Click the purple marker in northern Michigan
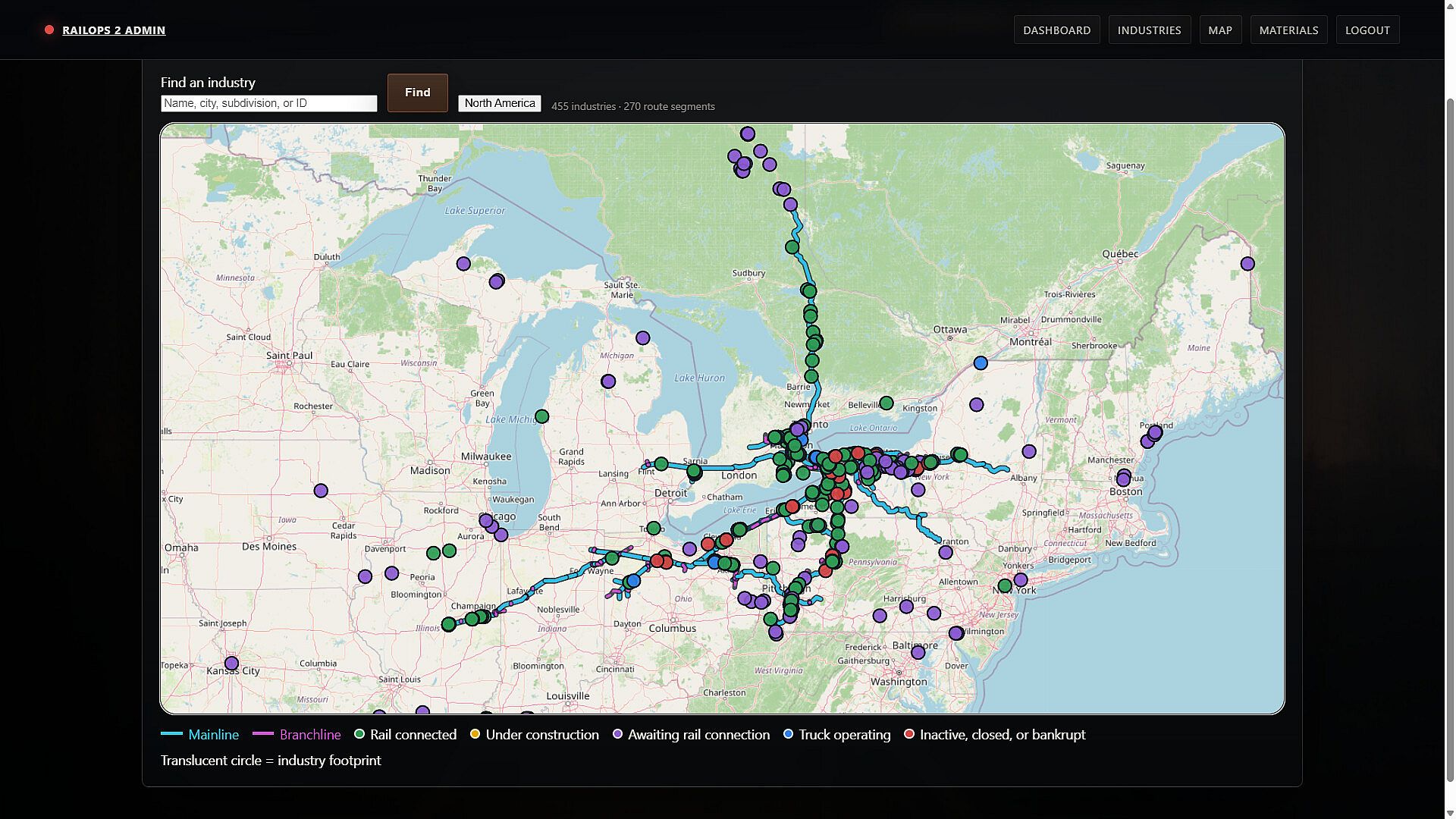This screenshot has width=1456, height=819. 643,338
